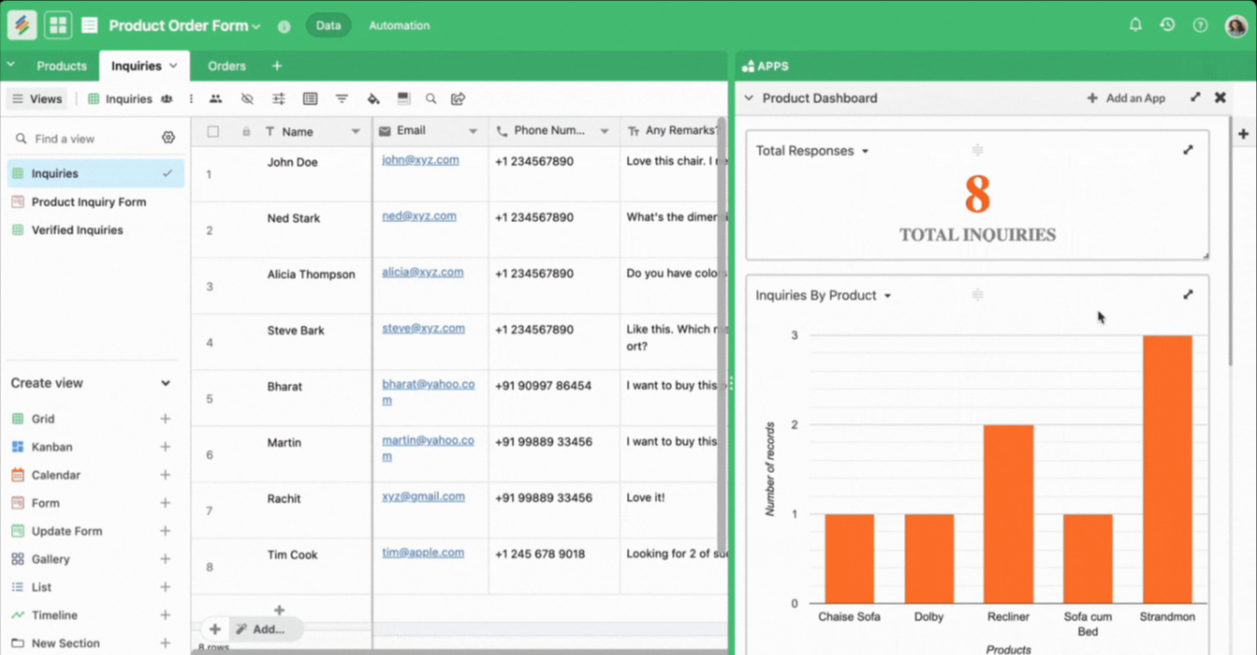This screenshot has width=1257, height=655.
Task: Switch to the Products tab
Action: 61,66
